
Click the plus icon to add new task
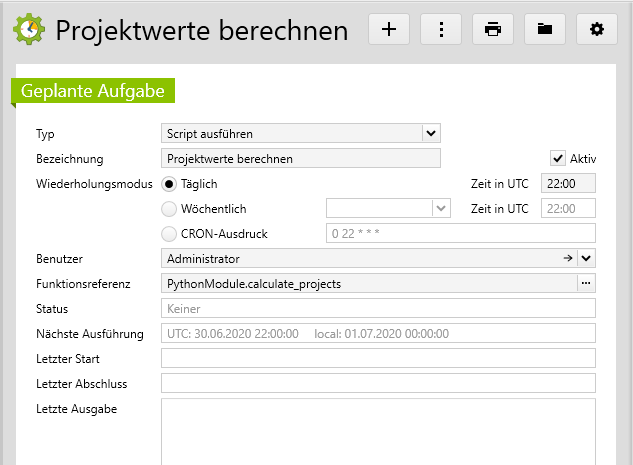tap(389, 29)
